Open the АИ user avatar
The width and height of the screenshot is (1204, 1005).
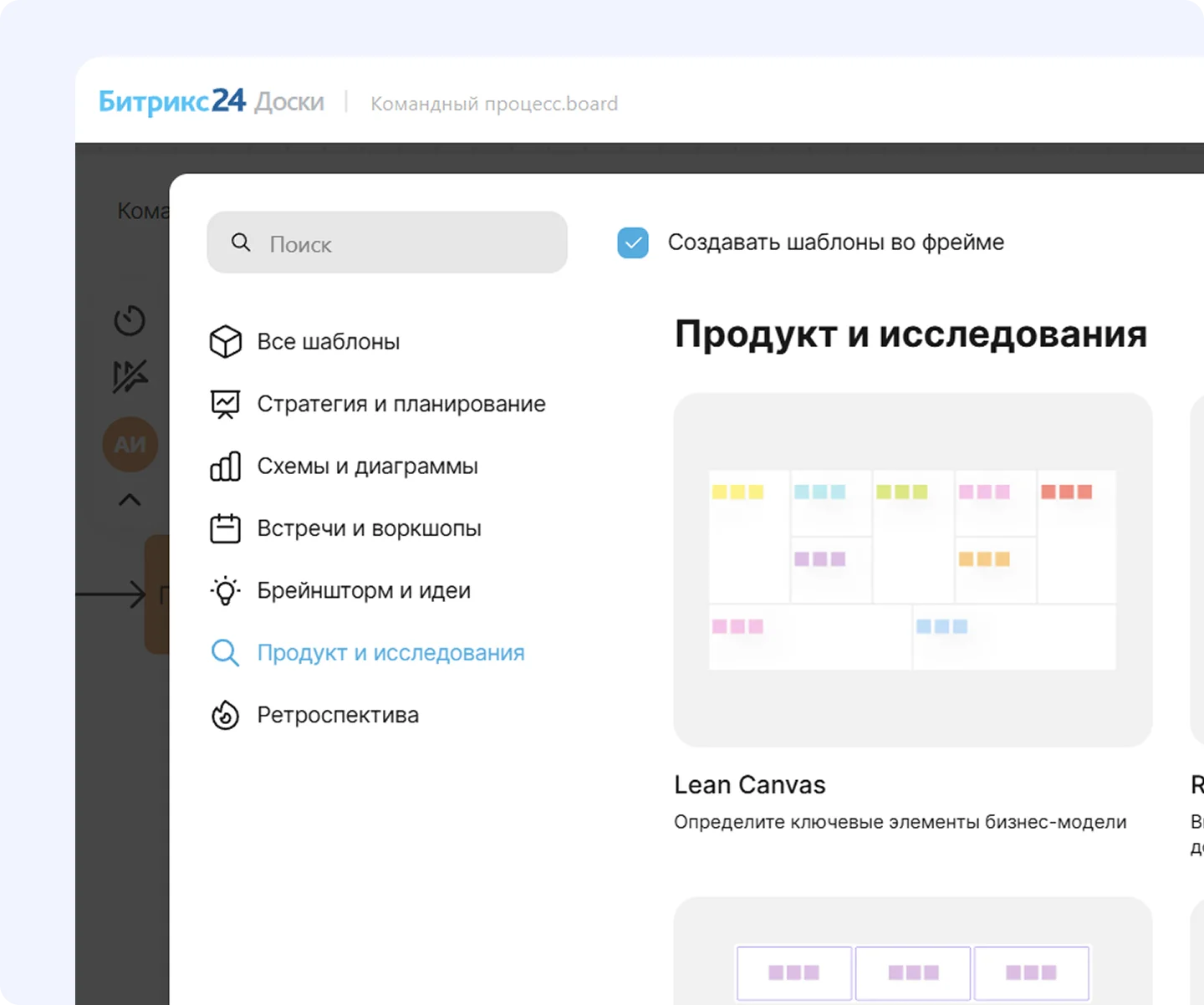pos(130,444)
